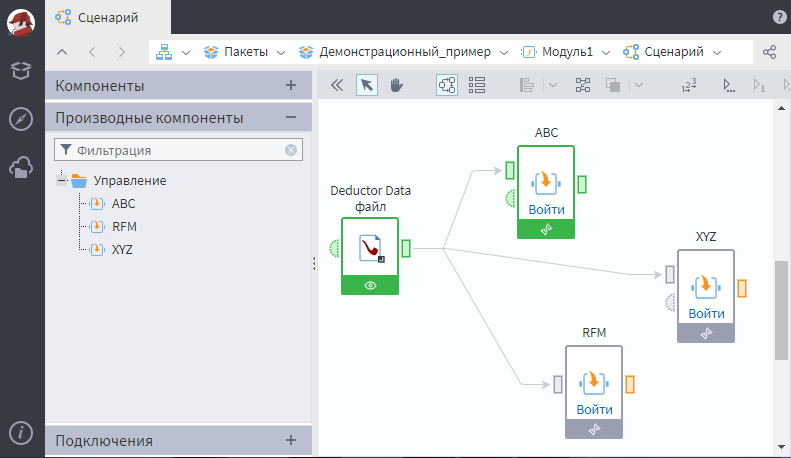The width and height of the screenshot is (791, 458).
Task: Click the execution order numbering icon
Action: 689,85
